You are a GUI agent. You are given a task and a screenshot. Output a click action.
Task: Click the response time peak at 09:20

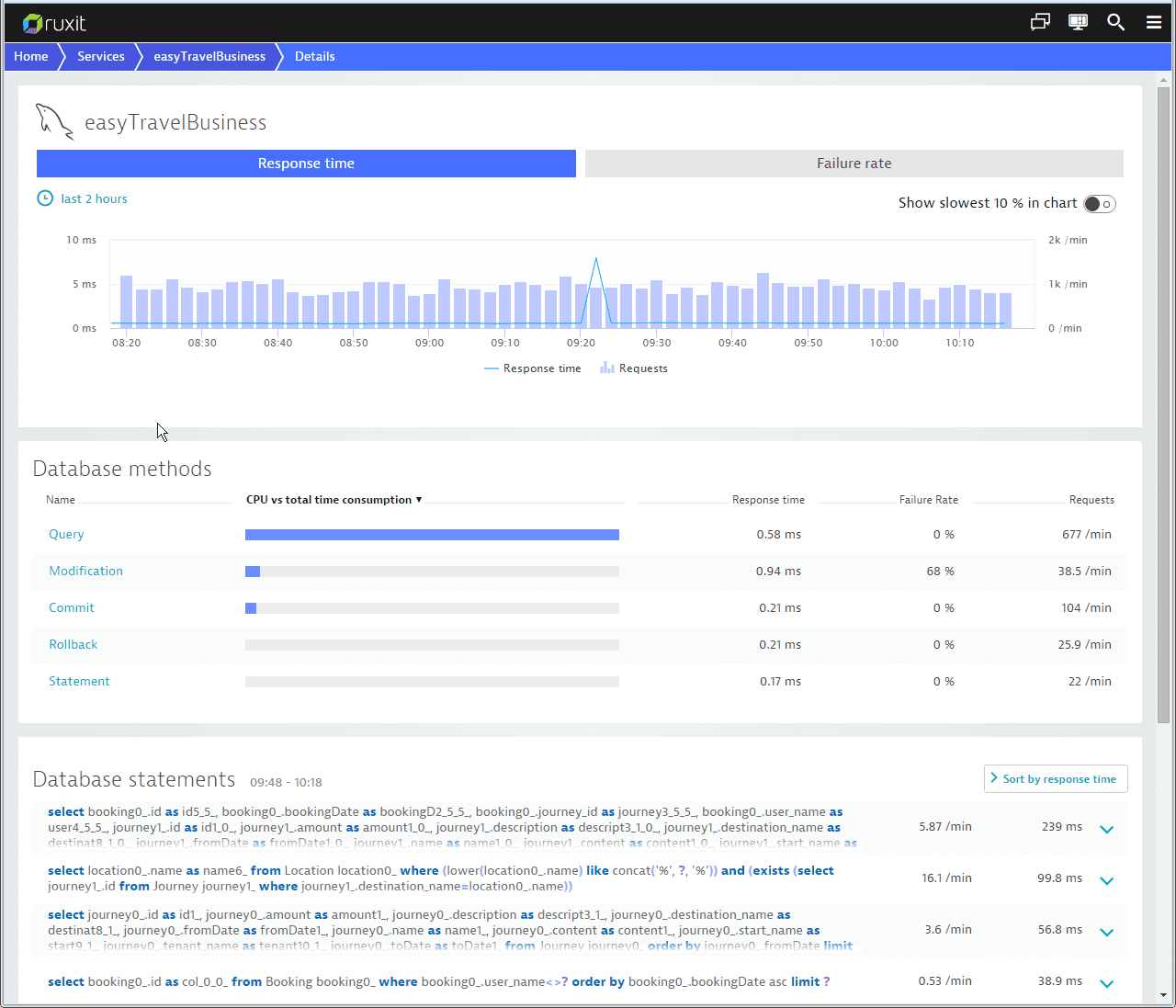[x=596, y=259]
